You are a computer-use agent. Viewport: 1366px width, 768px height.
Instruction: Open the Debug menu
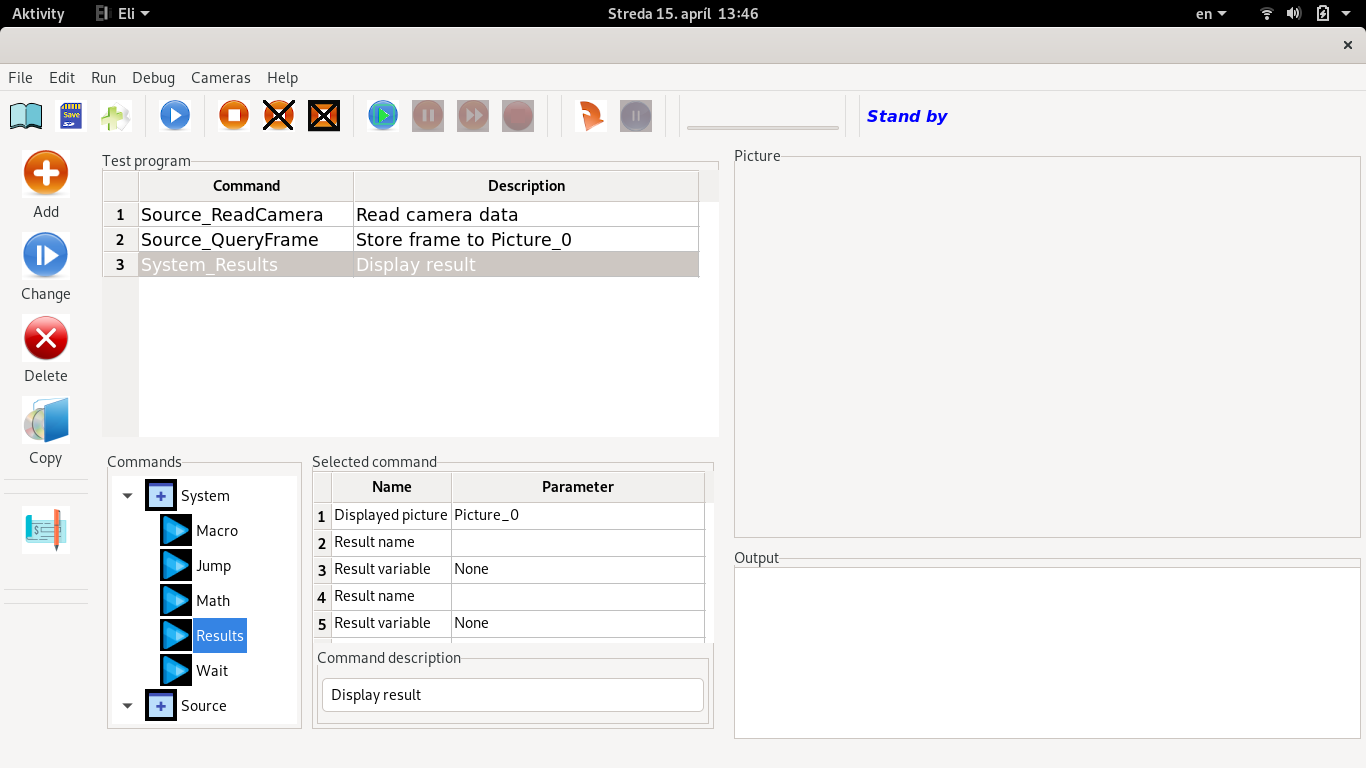(x=153, y=78)
